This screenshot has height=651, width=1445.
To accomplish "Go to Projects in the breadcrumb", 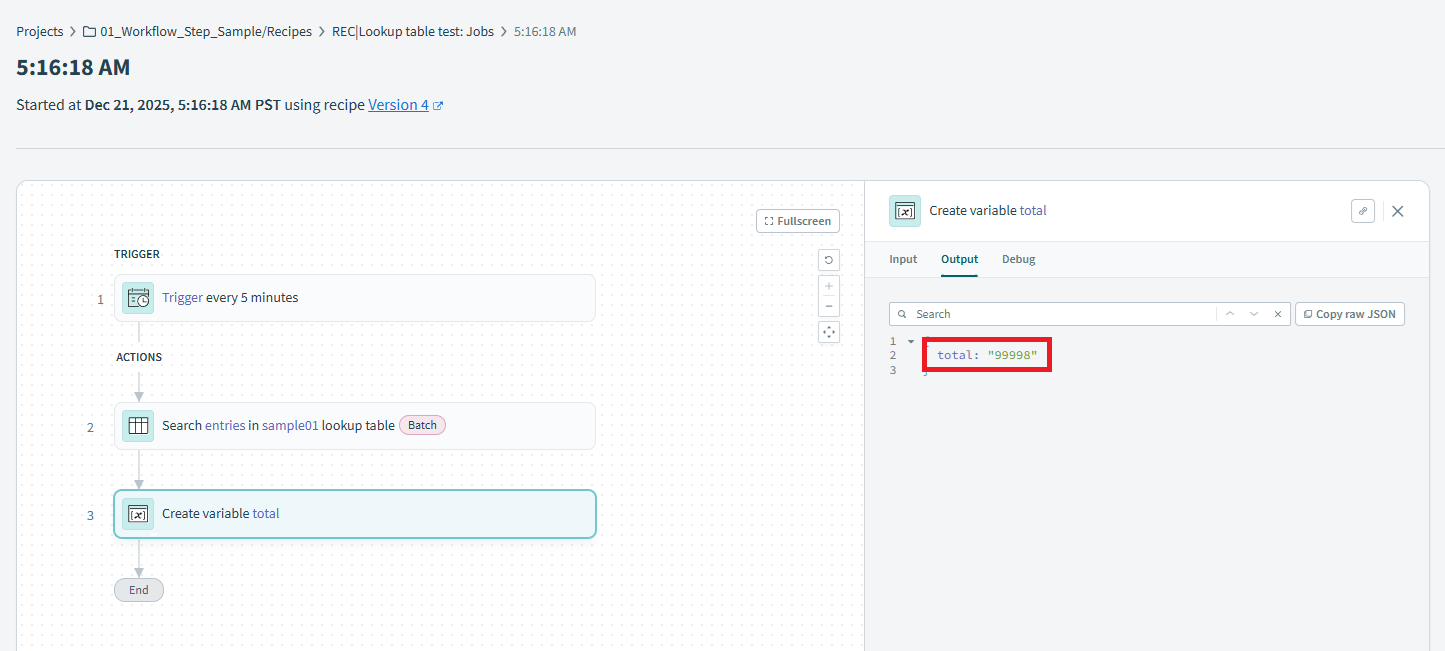I will point(40,31).
